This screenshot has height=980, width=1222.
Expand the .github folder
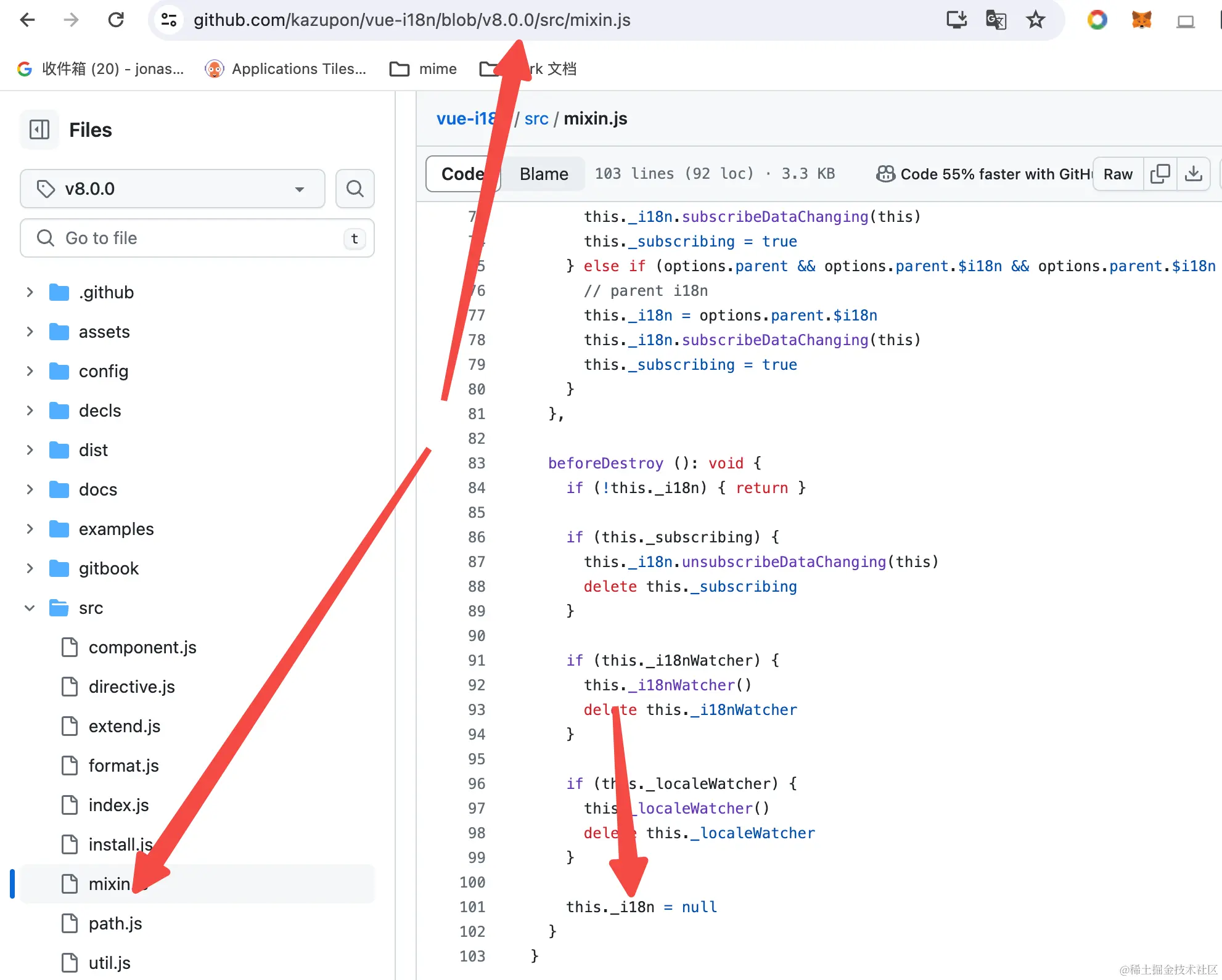click(x=30, y=292)
